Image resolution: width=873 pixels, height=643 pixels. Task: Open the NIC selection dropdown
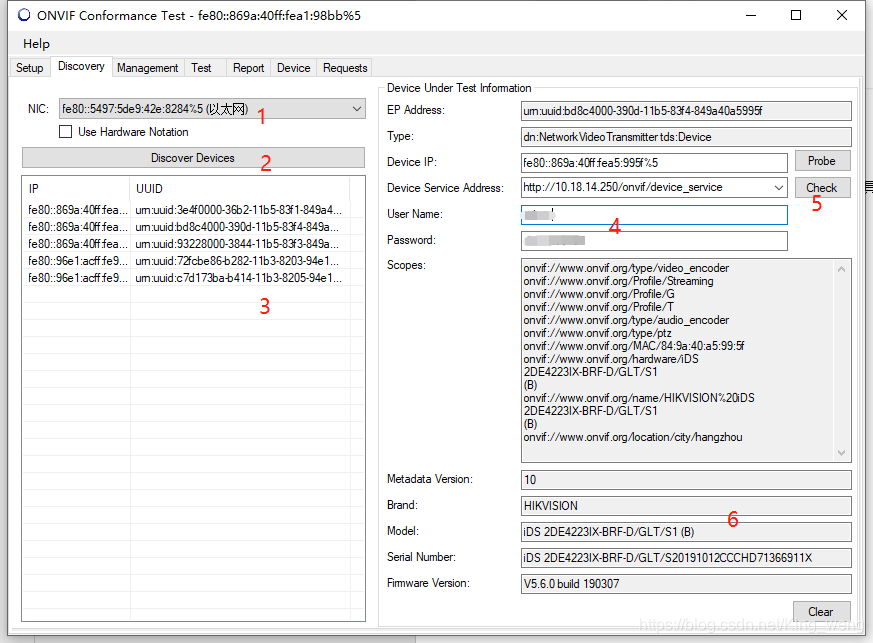pyautogui.click(x=355, y=109)
